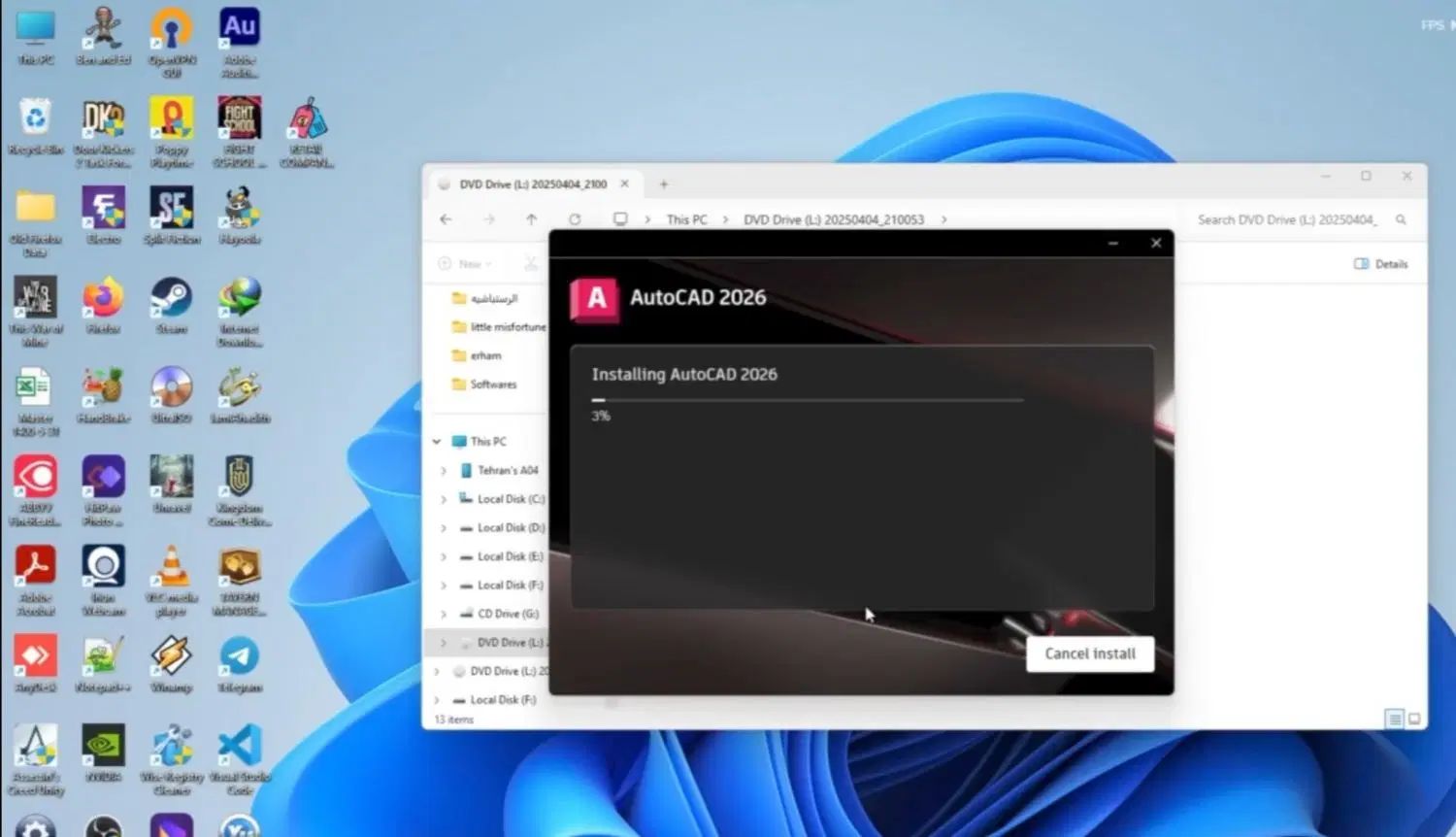The image size is (1456, 837).
Task: Open Fight School desktop shortcut
Action: pos(239,132)
